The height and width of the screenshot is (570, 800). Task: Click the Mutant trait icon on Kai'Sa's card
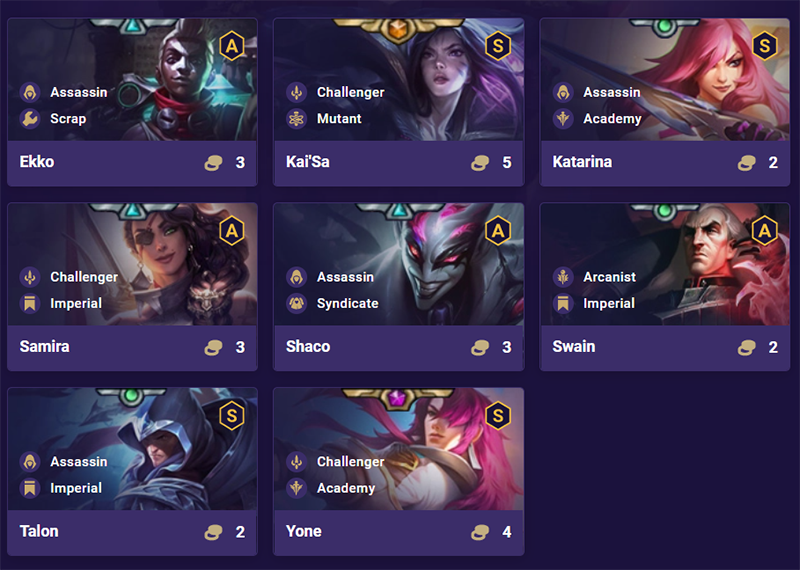(x=296, y=119)
